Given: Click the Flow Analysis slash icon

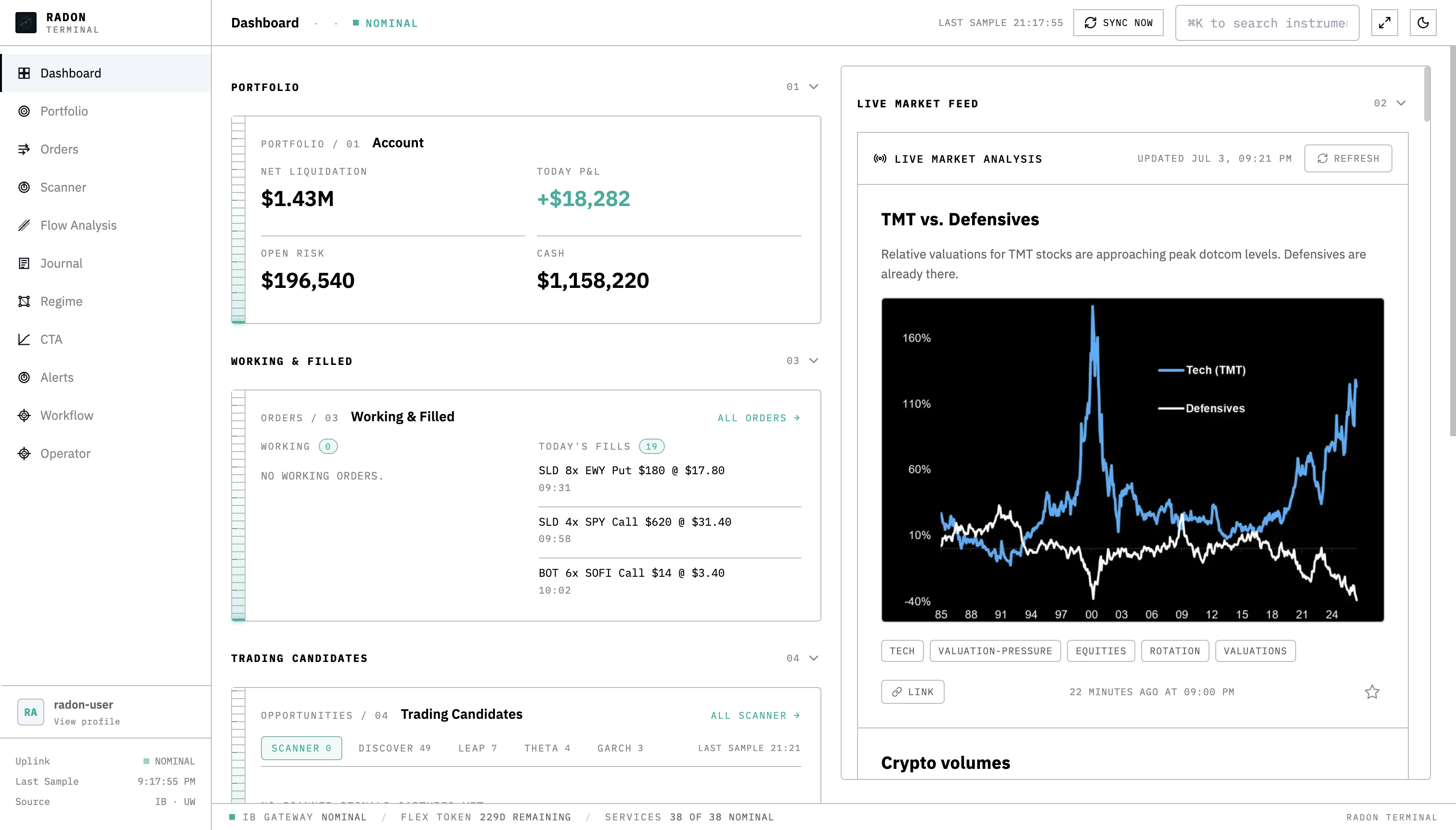Looking at the screenshot, I should (x=24, y=225).
